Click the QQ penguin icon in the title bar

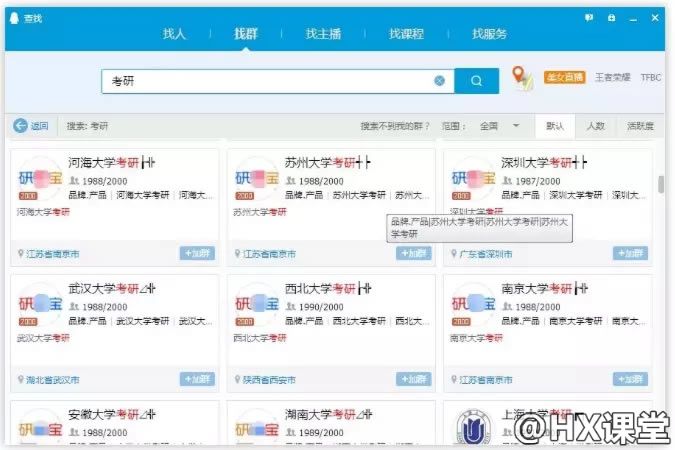tap(14, 18)
